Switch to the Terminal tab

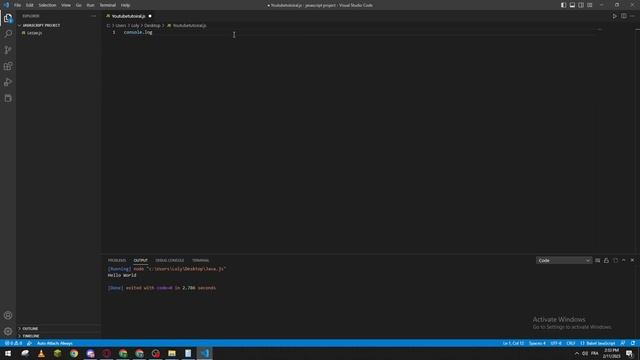click(200, 260)
